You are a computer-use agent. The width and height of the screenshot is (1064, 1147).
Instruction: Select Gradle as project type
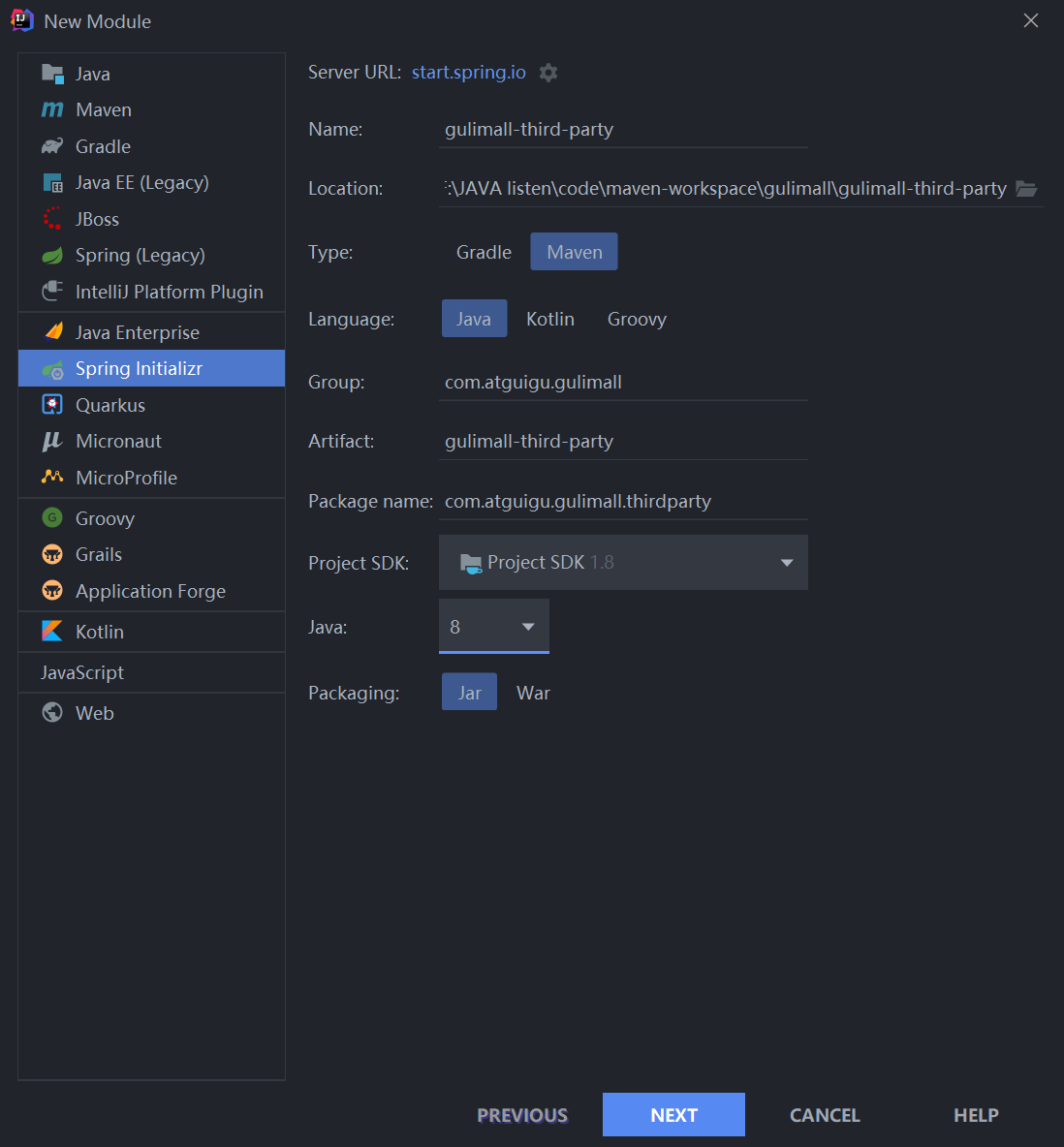pos(484,252)
